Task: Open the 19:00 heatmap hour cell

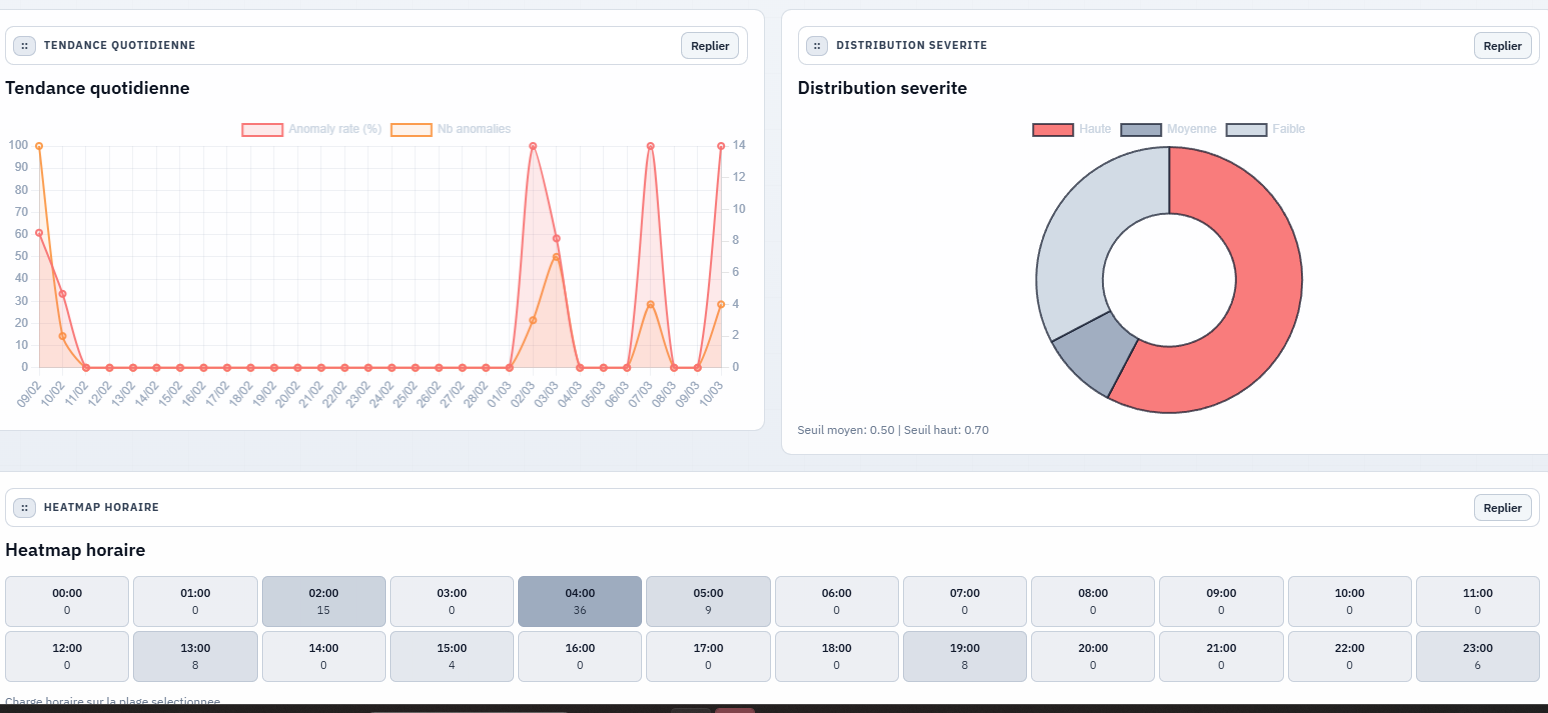Action: 964,656
